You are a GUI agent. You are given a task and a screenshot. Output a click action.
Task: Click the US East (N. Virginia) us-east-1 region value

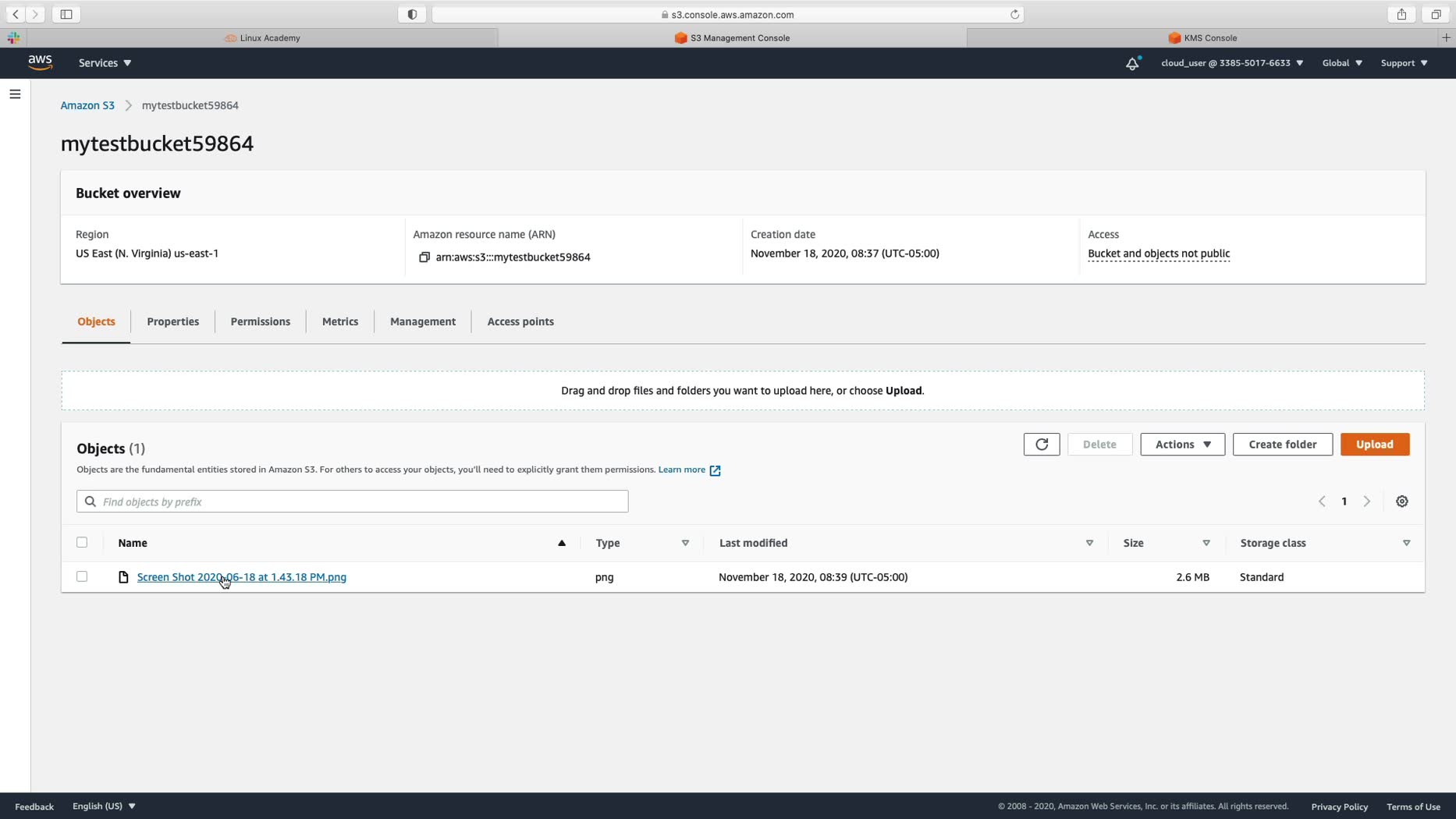[x=147, y=253]
